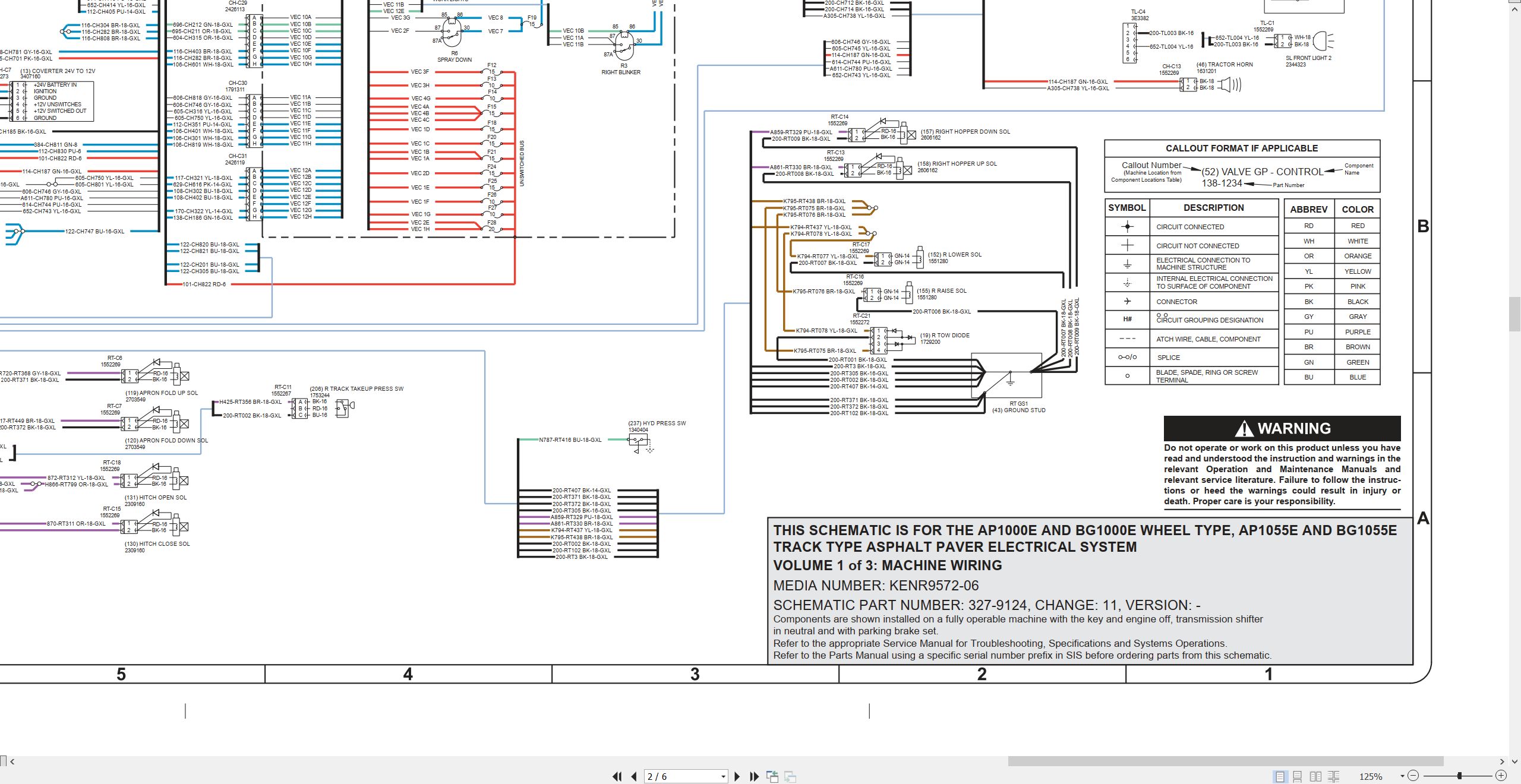Enable continuous page scrolling mode
Screen dimensions: 1521x784
pyautogui.click(x=1298, y=776)
